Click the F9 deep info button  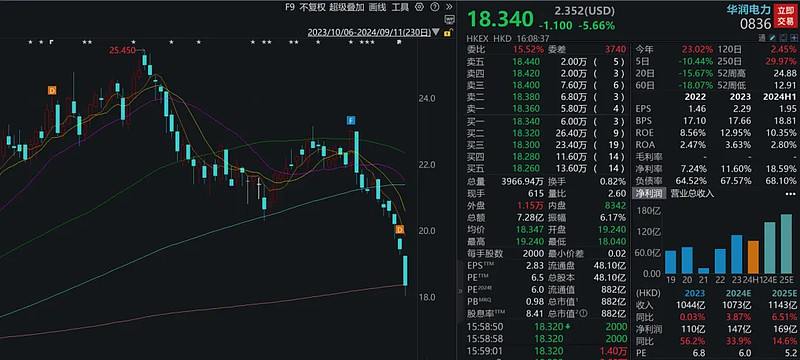[x=290, y=7]
